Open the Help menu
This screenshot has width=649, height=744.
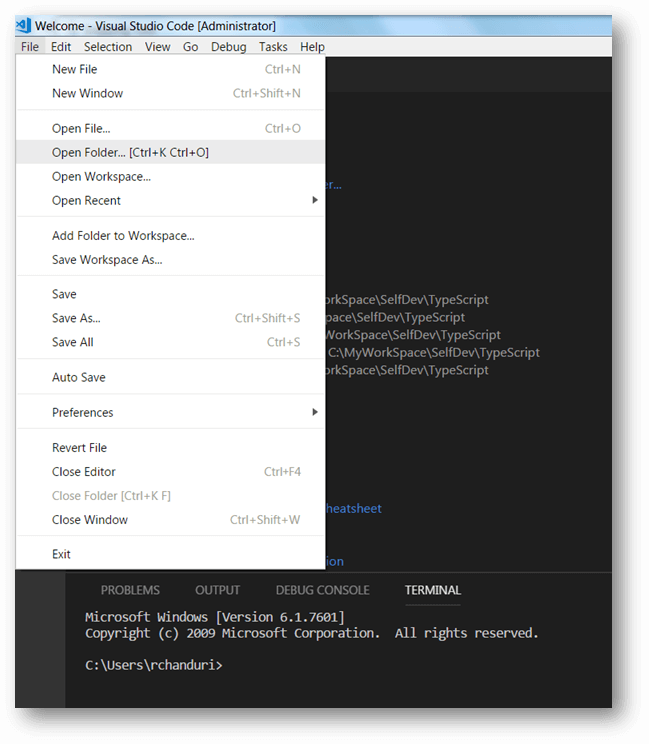pyautogui.click(x=312, y=47)
